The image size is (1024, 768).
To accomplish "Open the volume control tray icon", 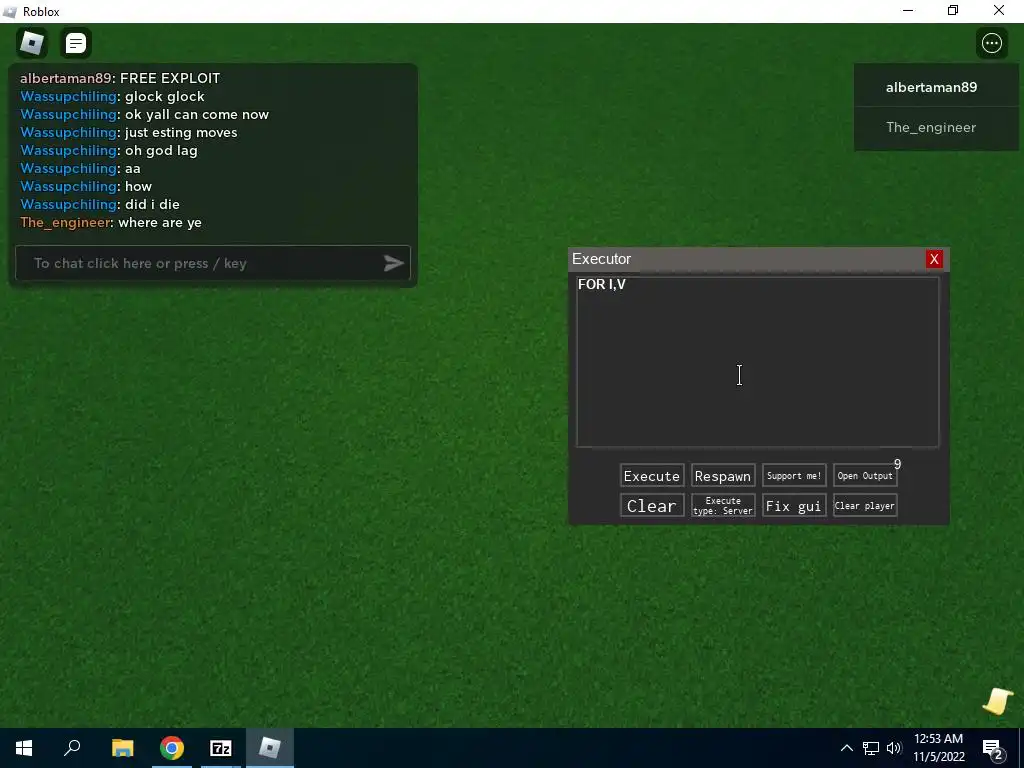I will click(894, 748).
